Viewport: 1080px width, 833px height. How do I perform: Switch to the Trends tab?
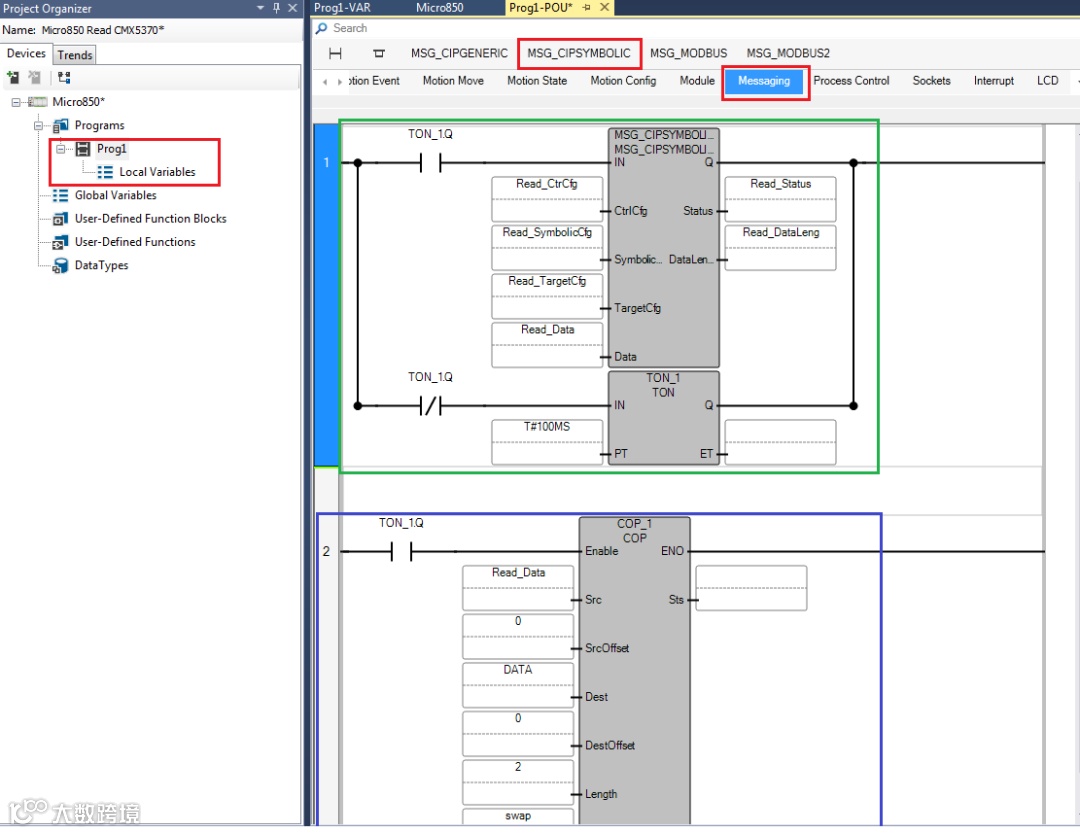tap(74, 55)
